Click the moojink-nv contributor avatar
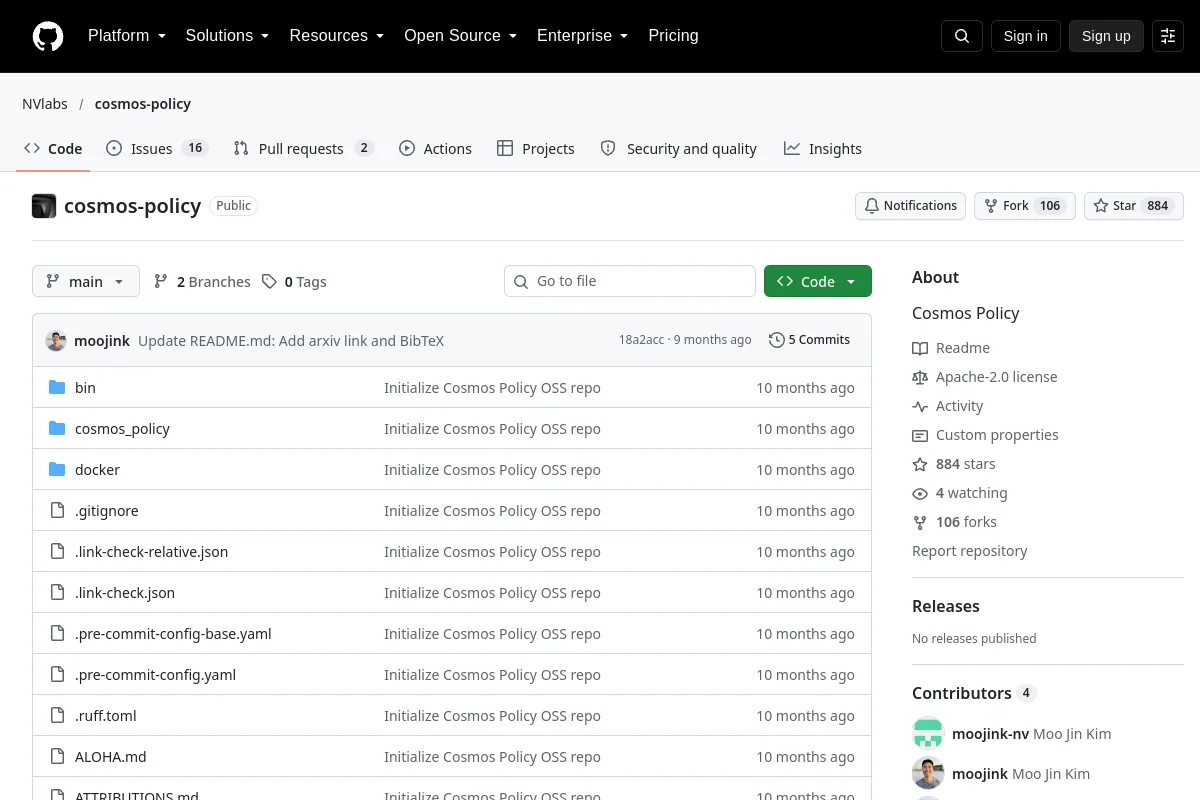 928,733
